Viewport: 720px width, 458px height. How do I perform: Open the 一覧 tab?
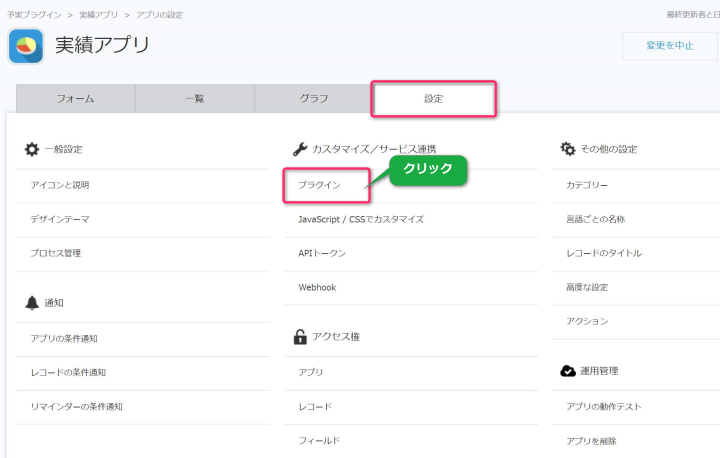click(195, 99)
